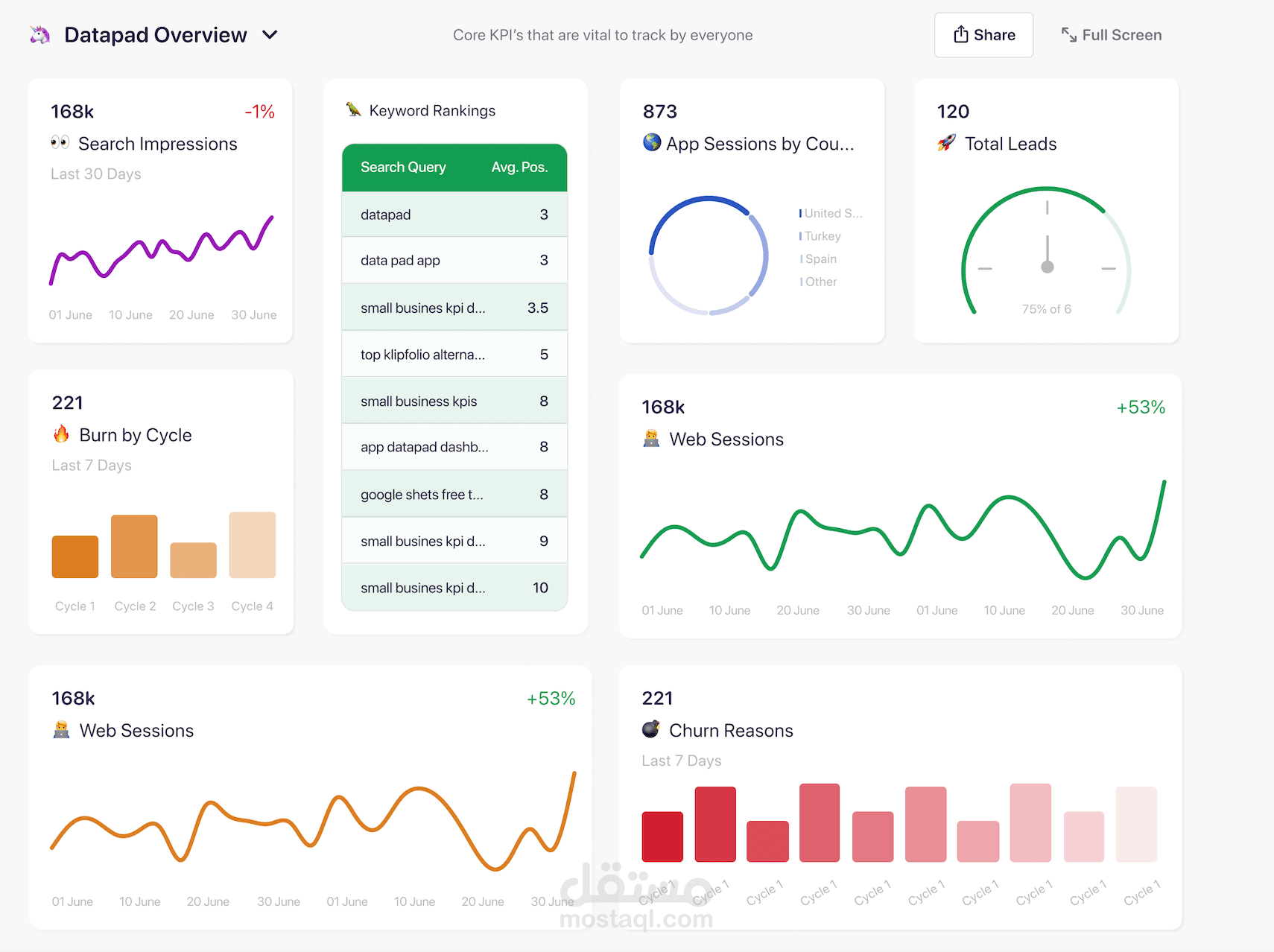The height and width of the screenshot is (952, 1274).
Task: Click the green Web Sessions line chart
Action: pyautogui.click(x=903, y=530)
